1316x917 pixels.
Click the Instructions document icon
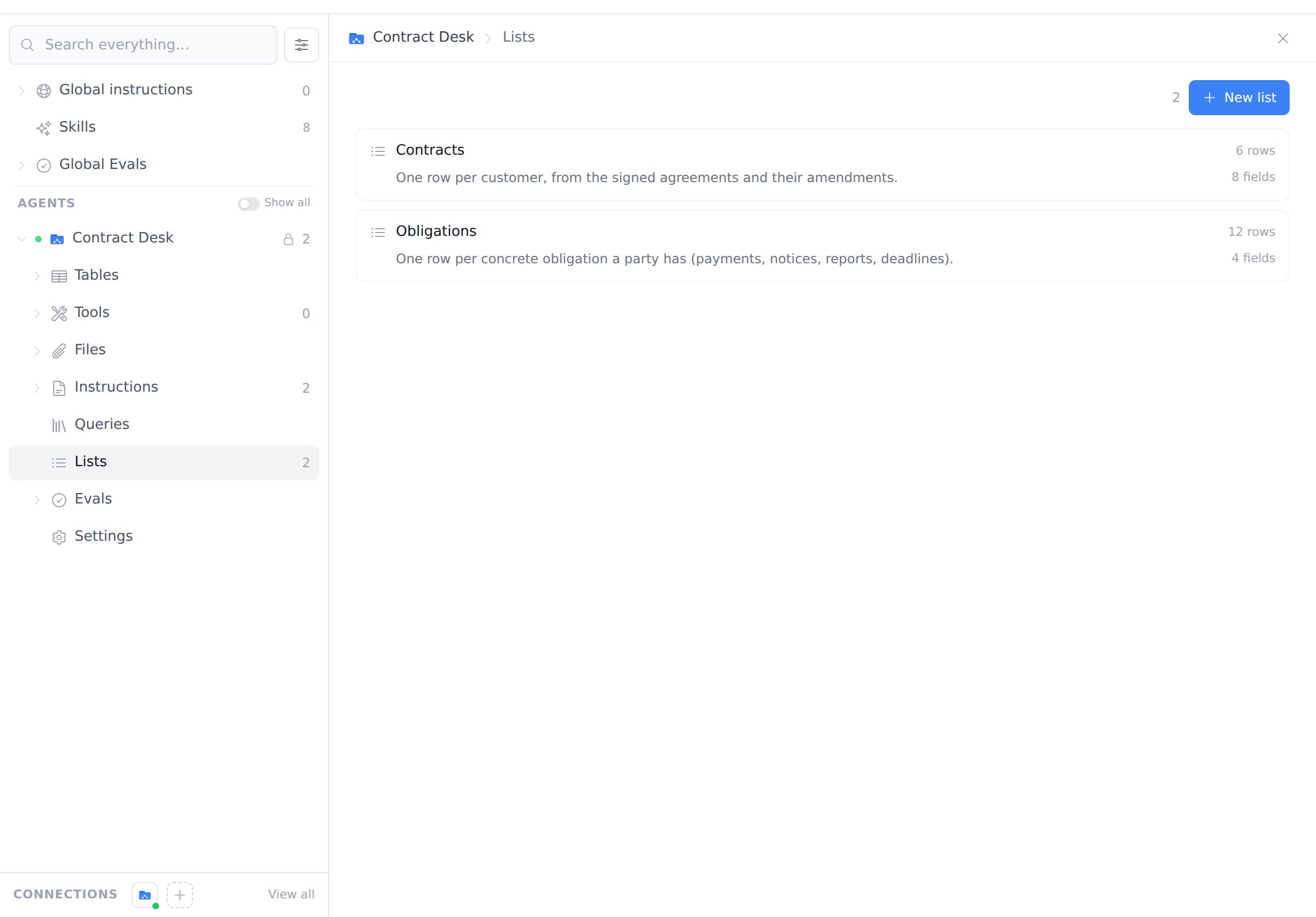click(x=59, y=388)
